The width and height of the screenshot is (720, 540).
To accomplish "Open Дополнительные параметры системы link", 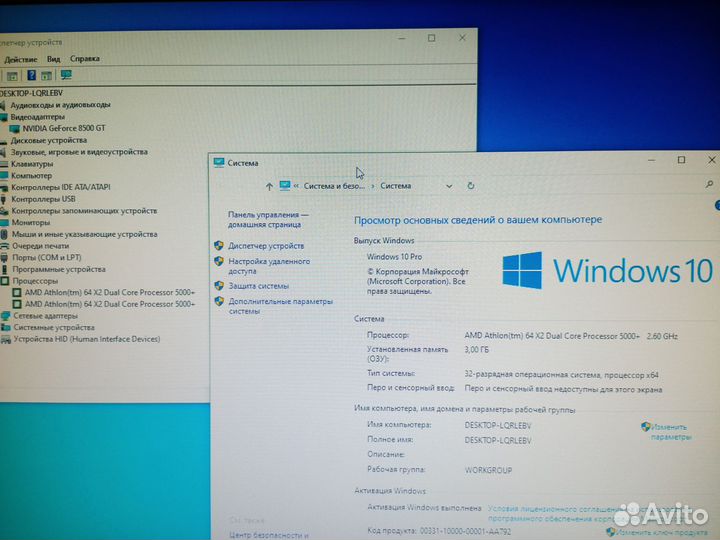I will coord(281,306).
